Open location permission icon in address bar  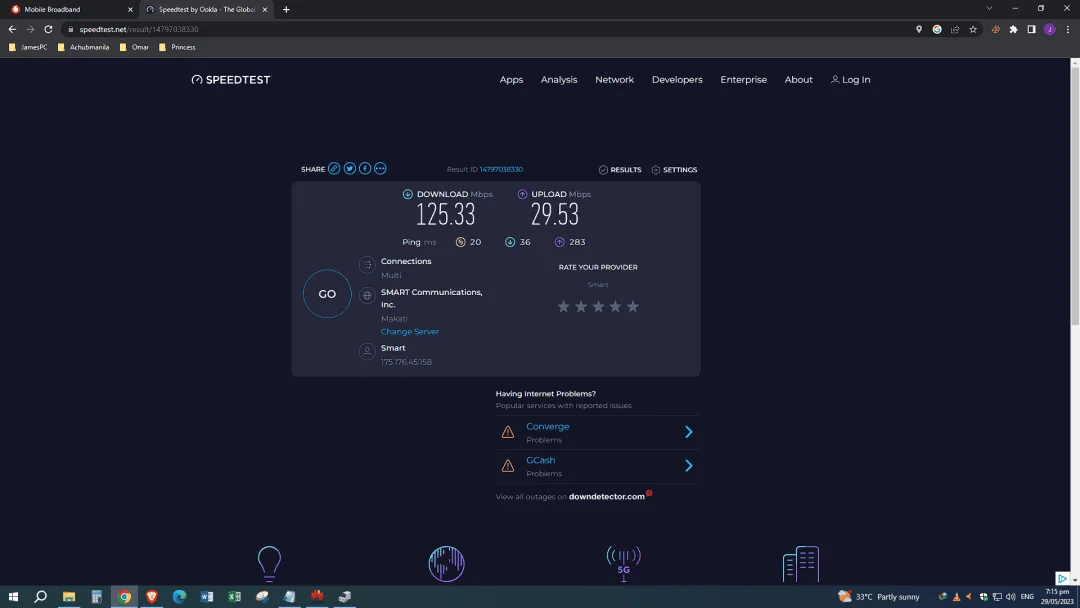point(919,29)
